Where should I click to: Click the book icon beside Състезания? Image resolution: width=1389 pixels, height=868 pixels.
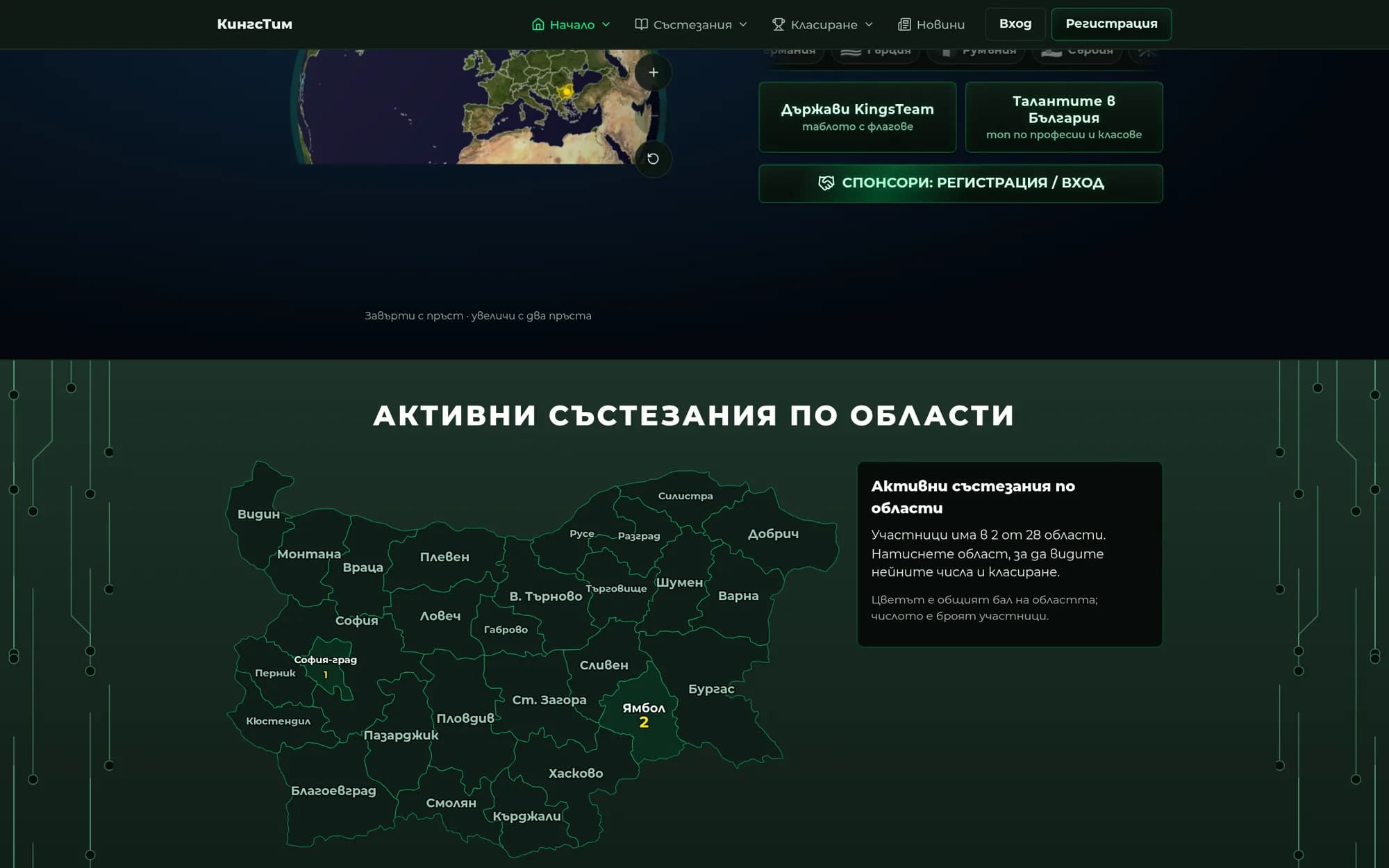pos(641,24)
